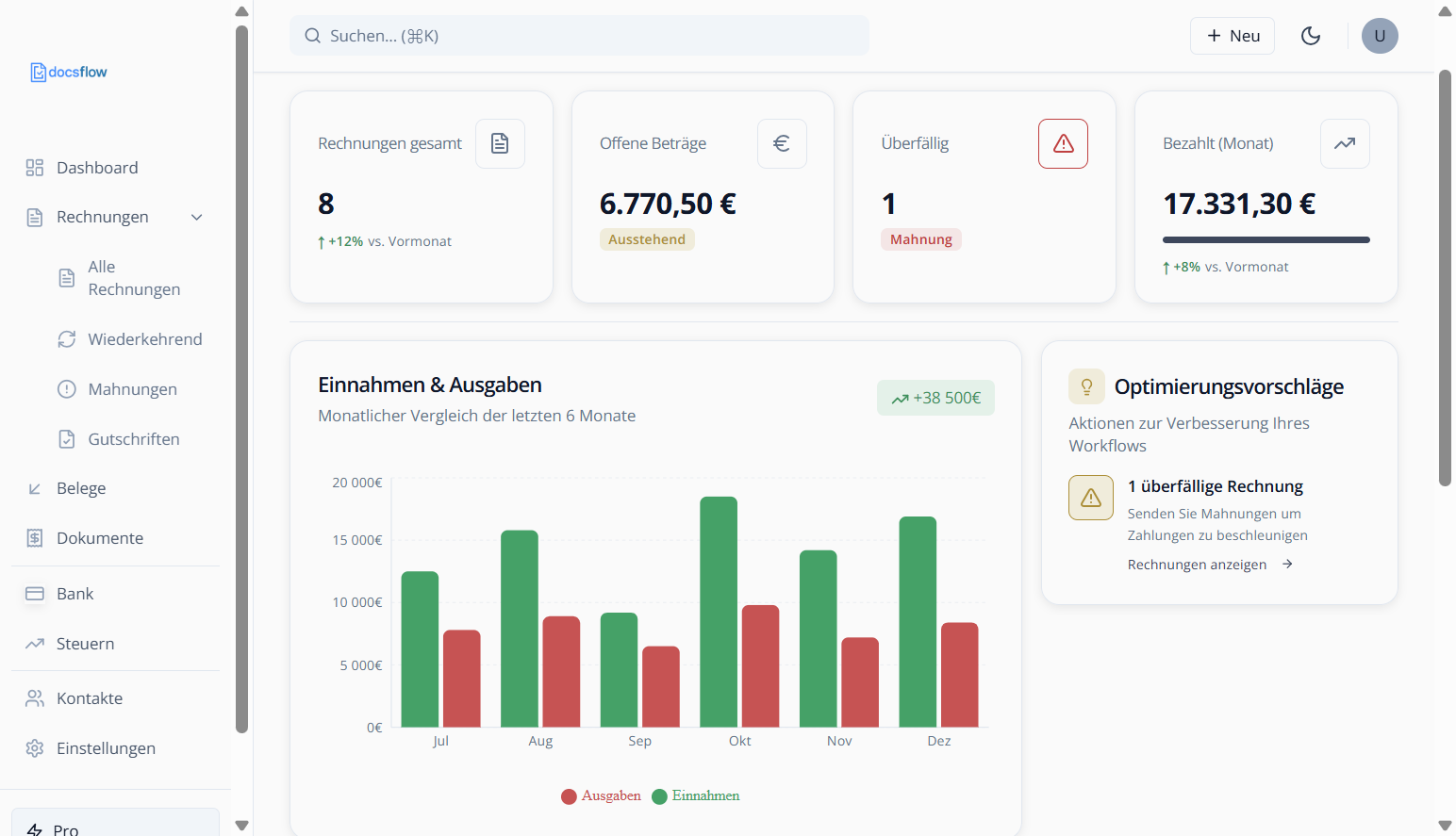Click the yellow warning icon for overdue invoice
The image size is (1456, 836).
click(1090, 498)
